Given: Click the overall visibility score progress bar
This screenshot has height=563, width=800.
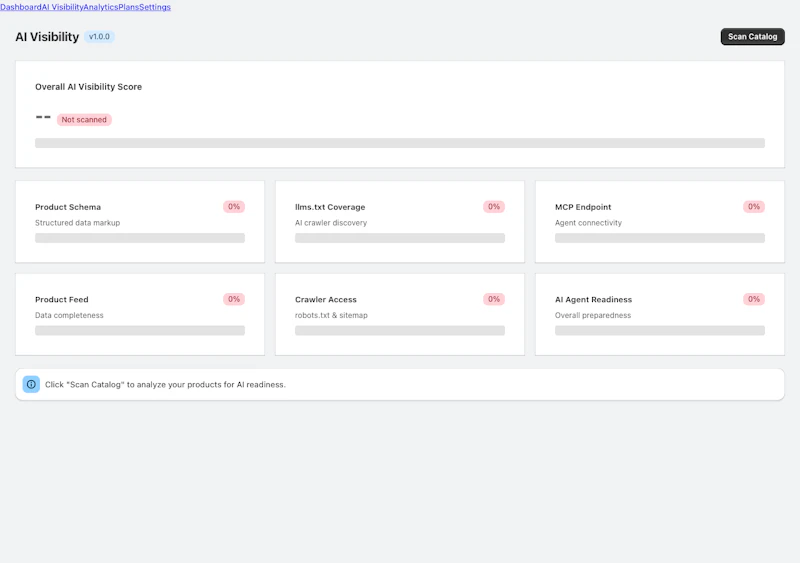Looking at the screenshot, I should pyautogui.click(x=399, y=143).
